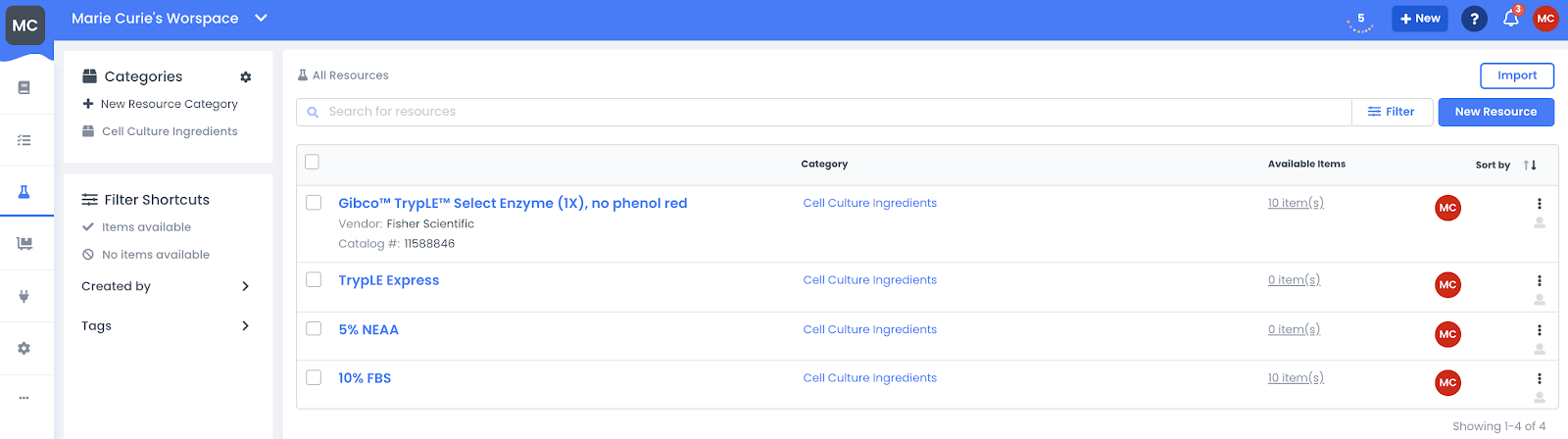
Task: Expand the Created by filter shortcut
Action: tap(245, 286)
